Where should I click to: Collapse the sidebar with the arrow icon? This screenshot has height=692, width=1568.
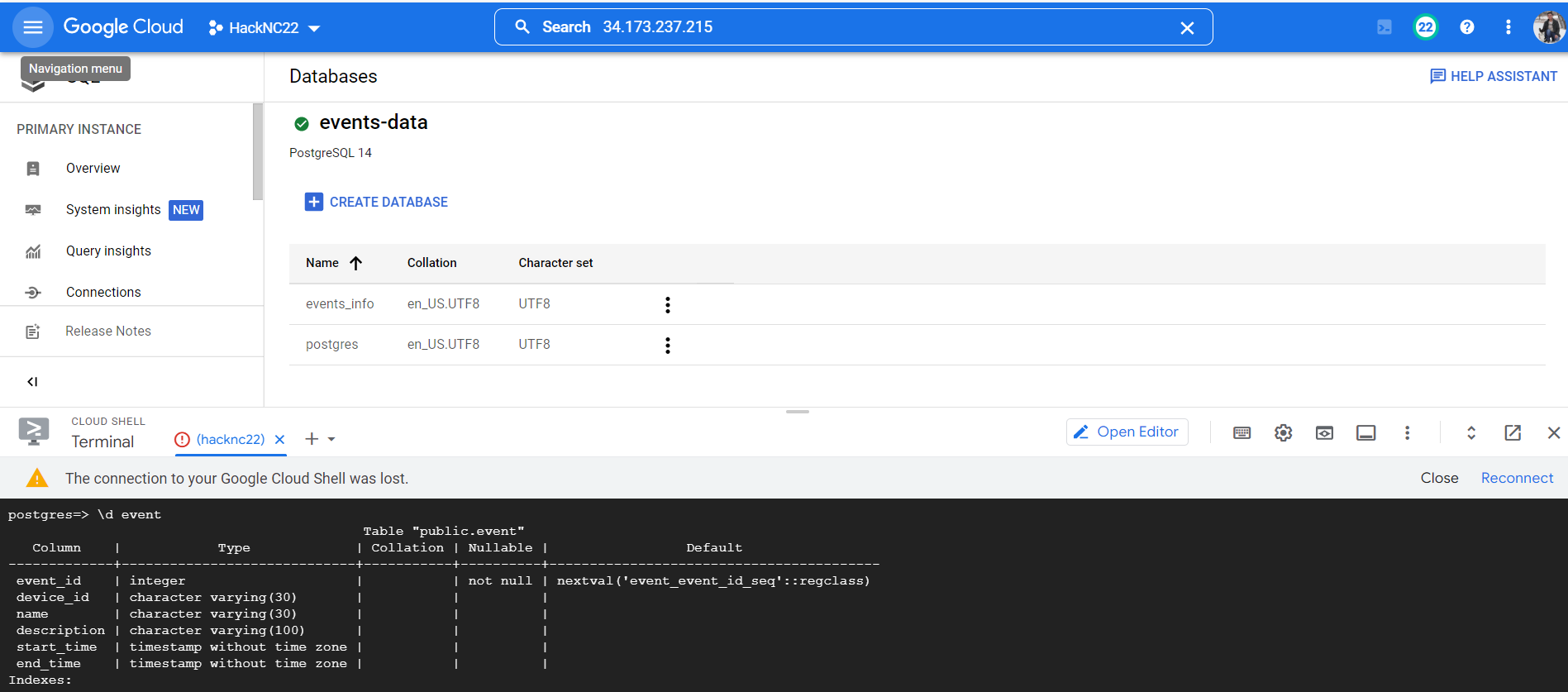[x=32, y=381]
